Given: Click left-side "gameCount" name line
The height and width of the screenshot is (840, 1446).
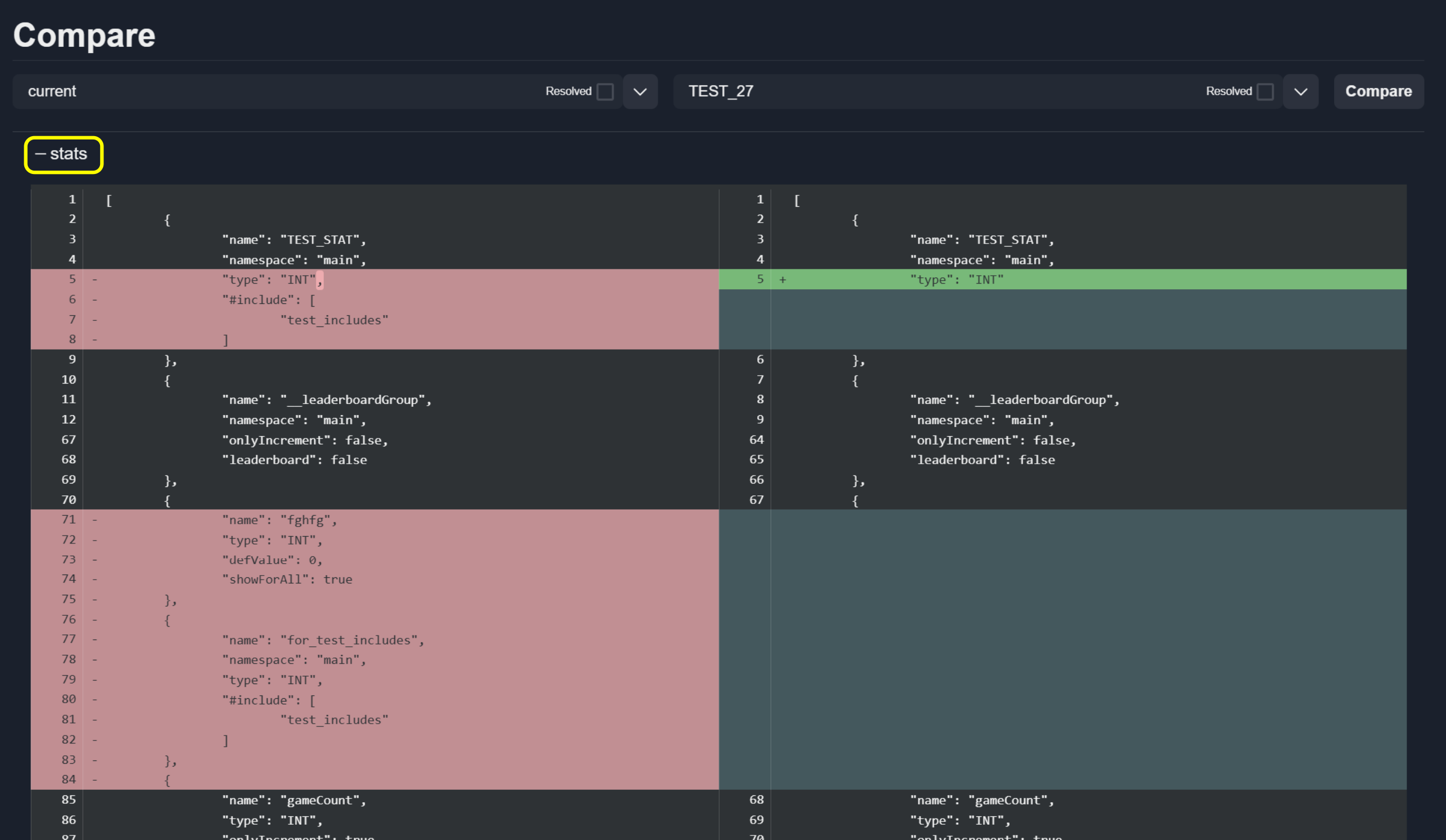Looking at the screenshot, I should [374, 800].
